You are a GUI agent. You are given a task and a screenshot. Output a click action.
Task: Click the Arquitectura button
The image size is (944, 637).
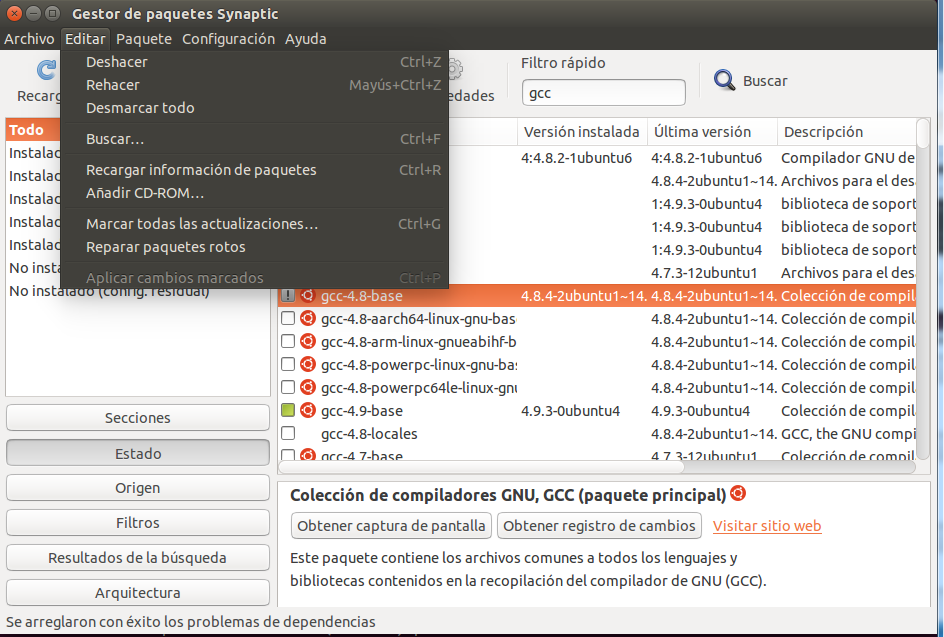[x=138, y=592]
